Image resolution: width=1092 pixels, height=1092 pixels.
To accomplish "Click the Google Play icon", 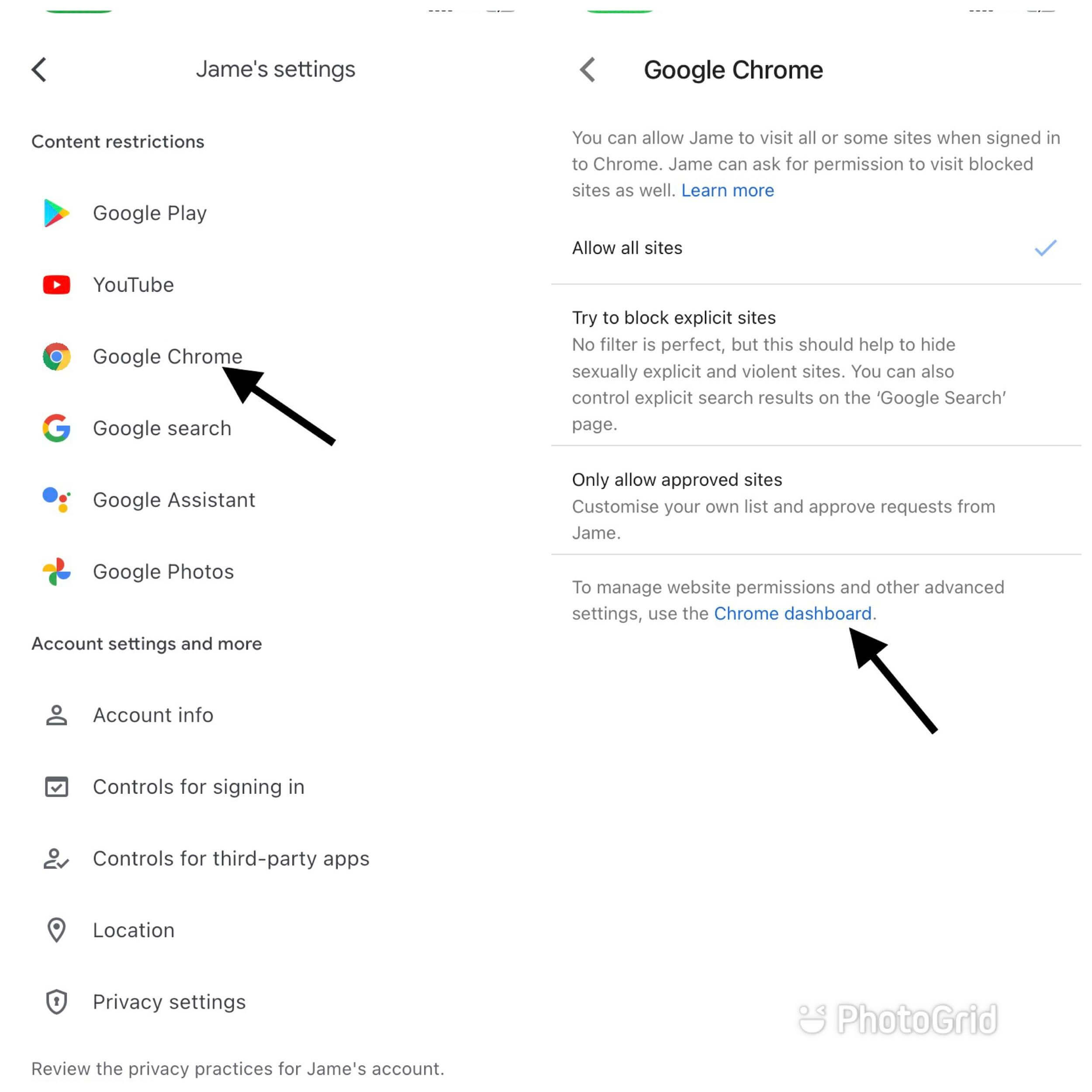I will pos(57,212).
